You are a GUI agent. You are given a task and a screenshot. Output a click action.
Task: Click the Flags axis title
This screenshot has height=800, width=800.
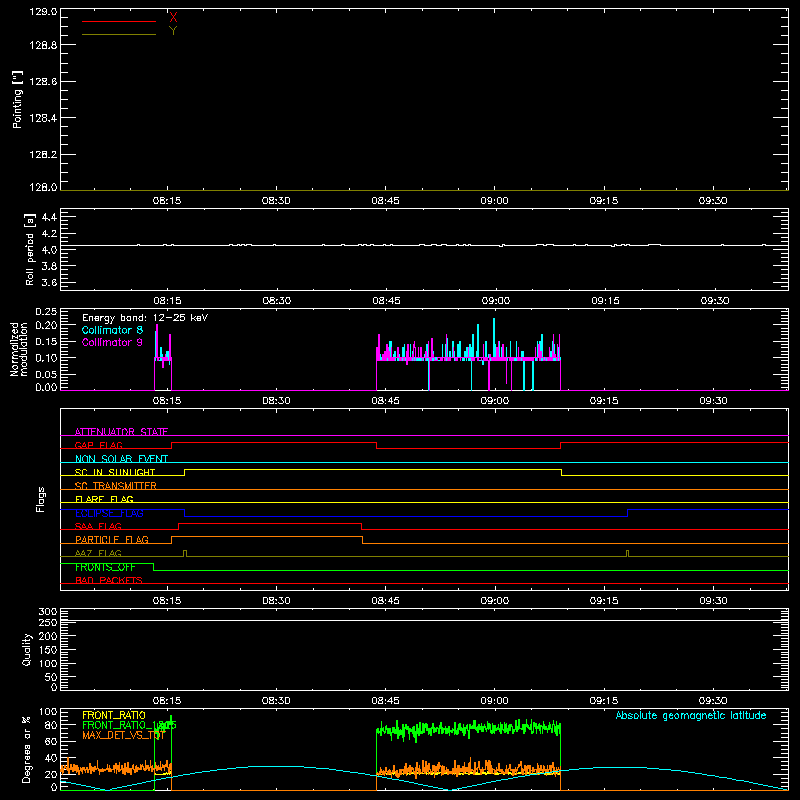tap(41, 500)
